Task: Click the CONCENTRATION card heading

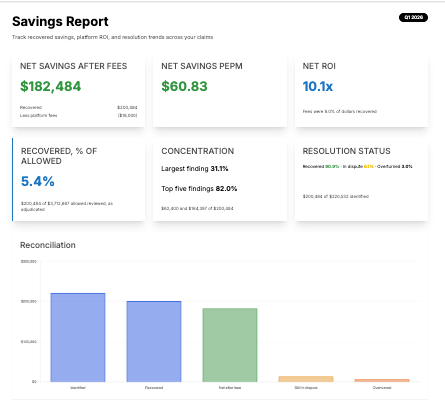Action: (x=198, y=151)
